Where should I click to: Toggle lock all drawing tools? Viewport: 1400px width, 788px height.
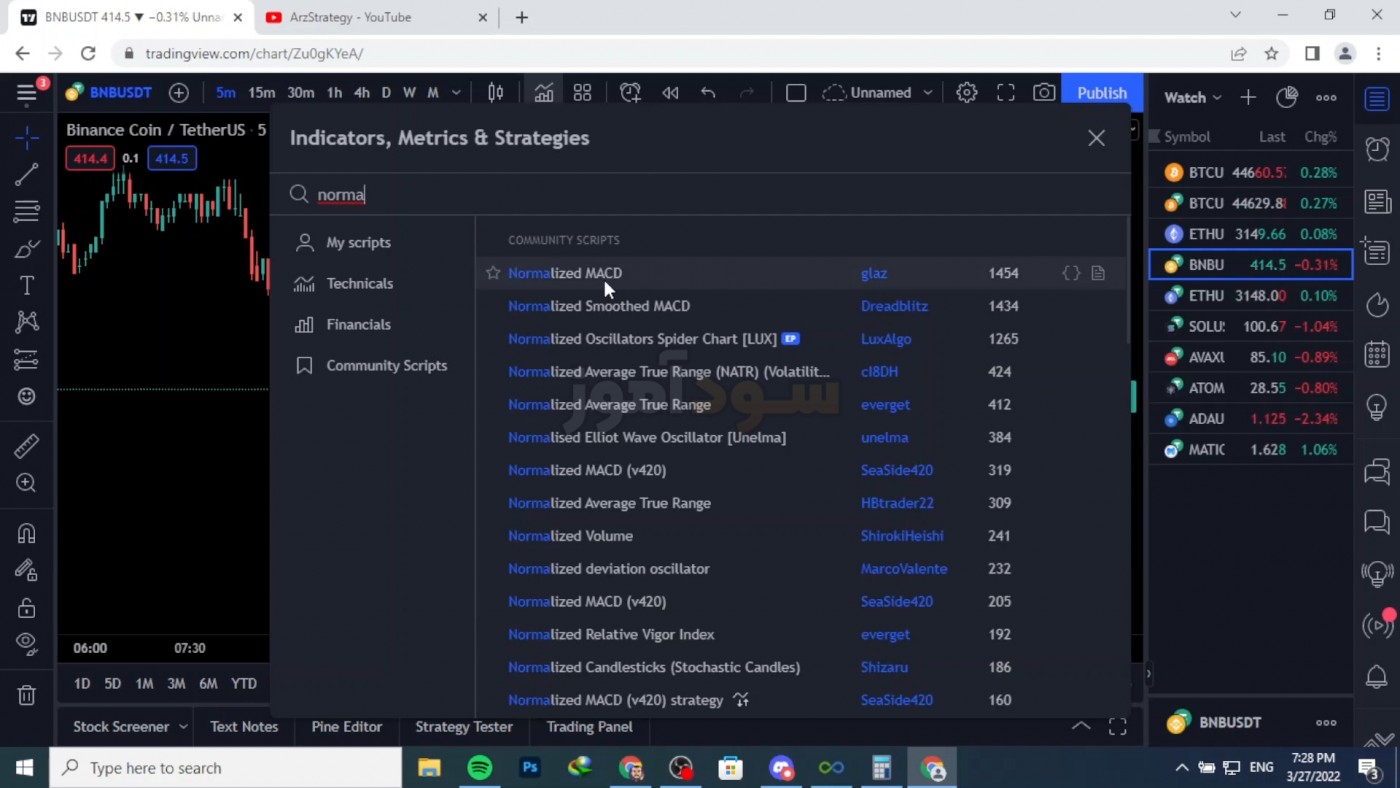pyautogui.click(x=27, y=607)
